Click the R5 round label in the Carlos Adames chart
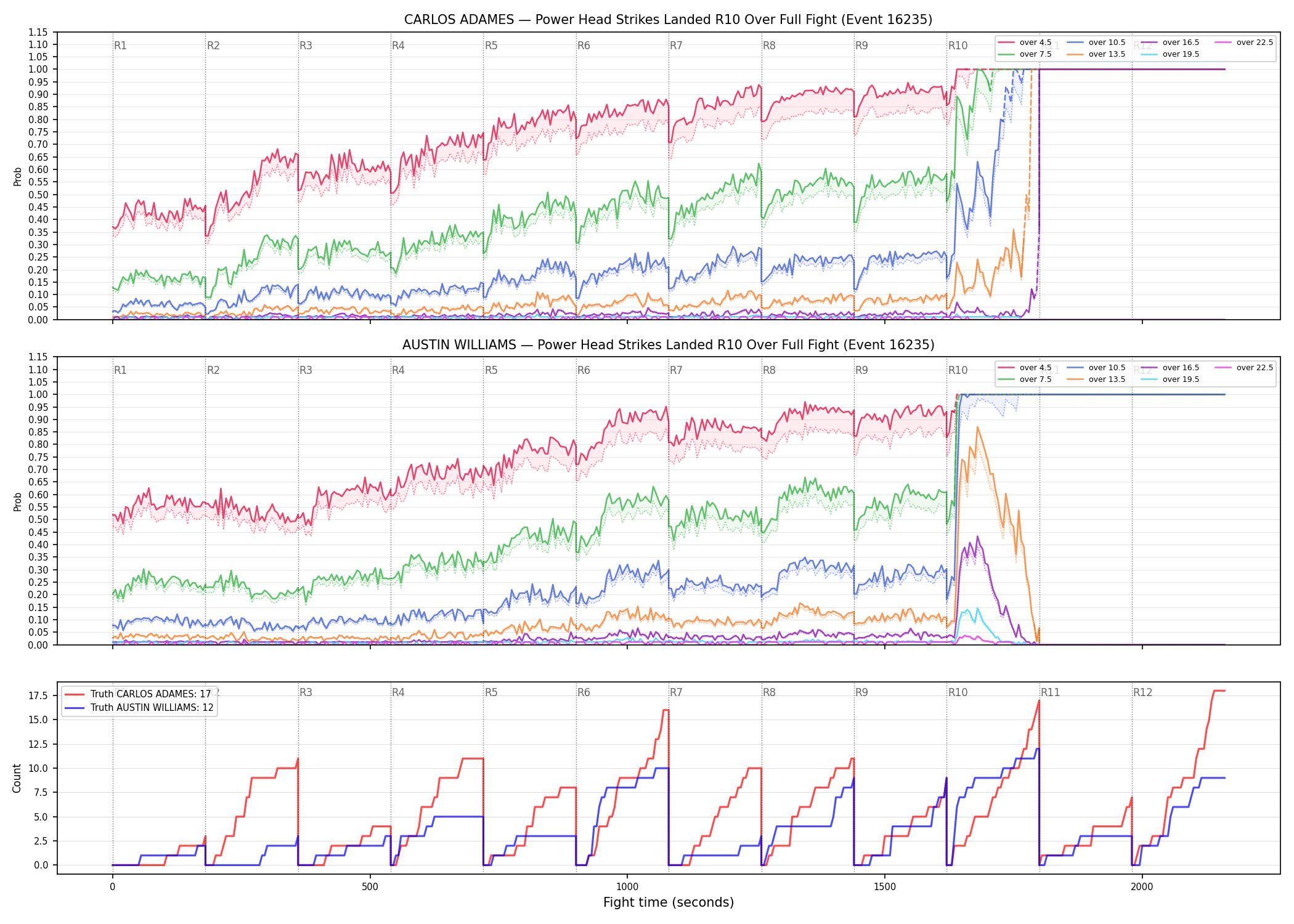Image resolution: width=1294 pixels, height=924 pixels. coord(491,46)
